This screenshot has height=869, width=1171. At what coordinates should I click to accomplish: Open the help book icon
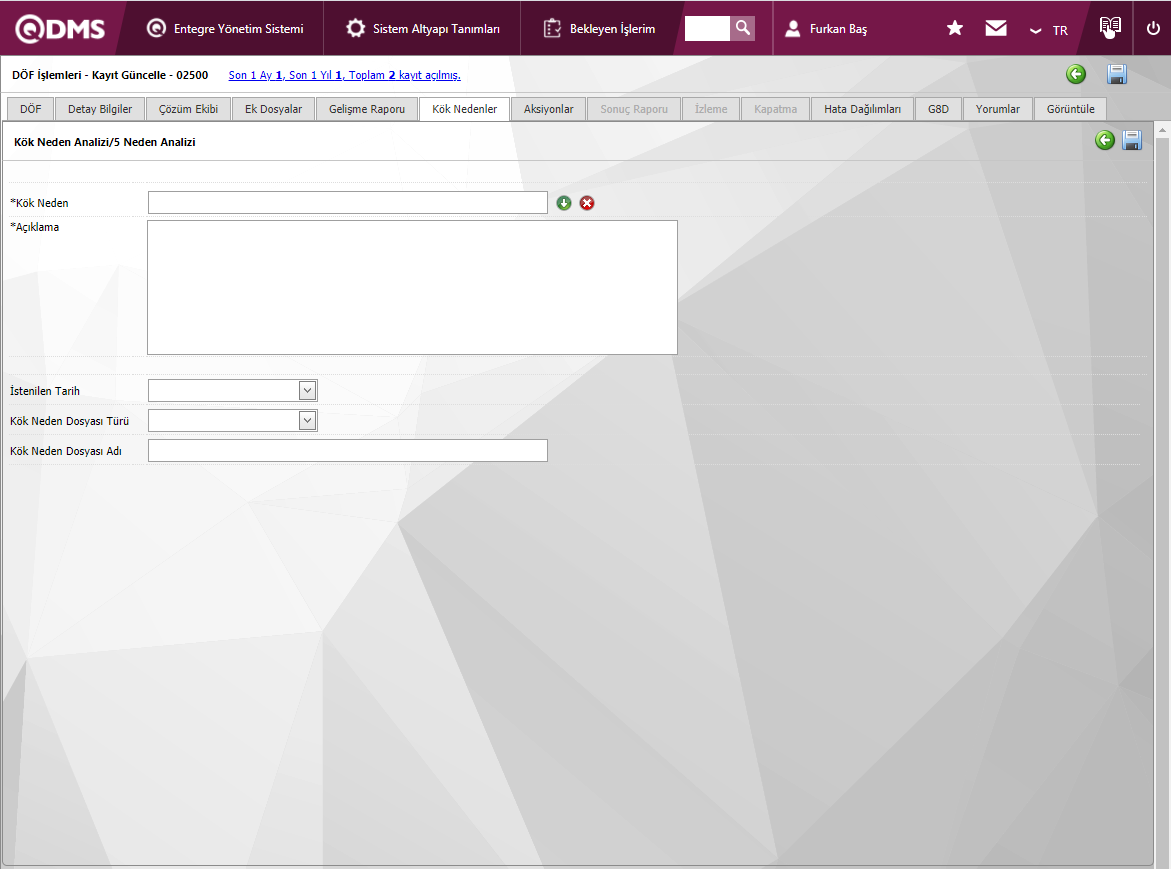click(x=1110, y=28)
